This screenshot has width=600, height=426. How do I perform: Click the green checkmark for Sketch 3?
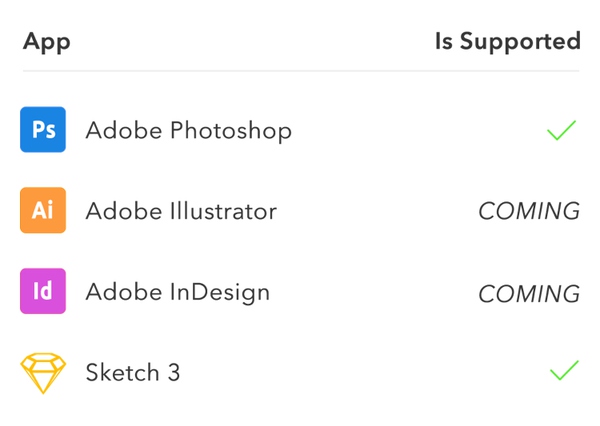coord(564,371)
